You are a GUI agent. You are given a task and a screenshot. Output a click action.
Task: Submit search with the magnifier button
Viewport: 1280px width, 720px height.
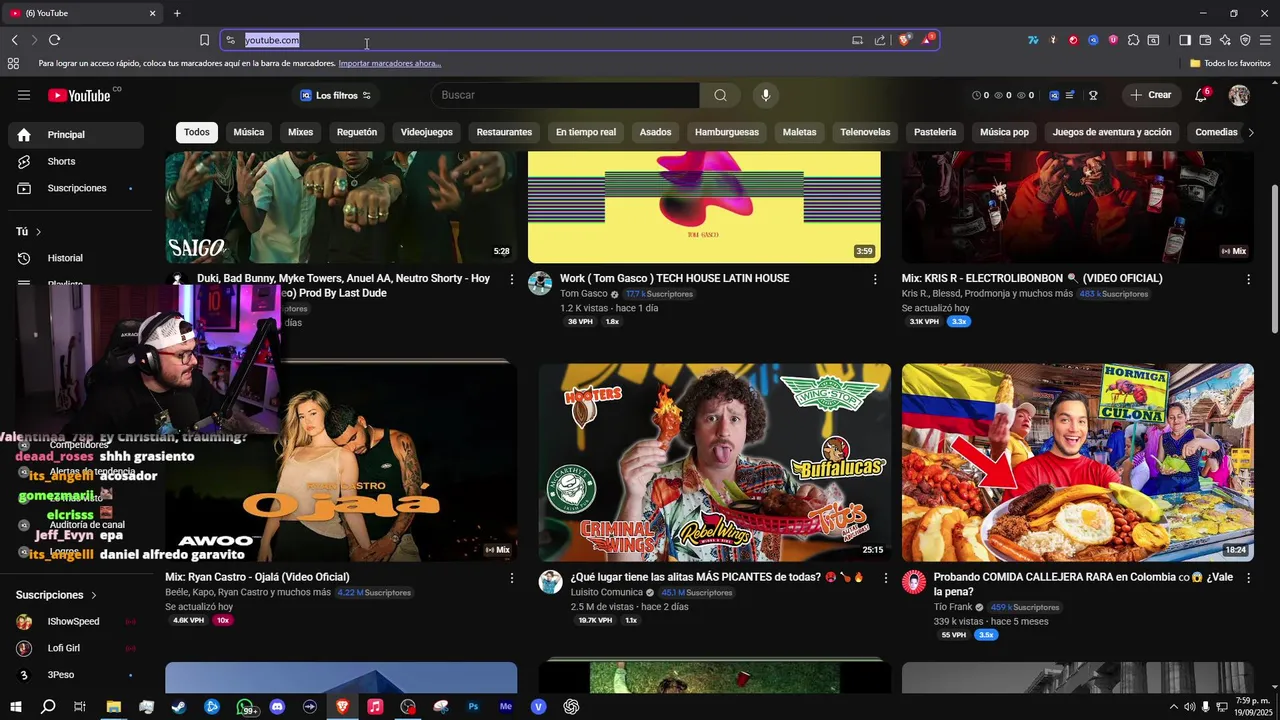(720, 95)
